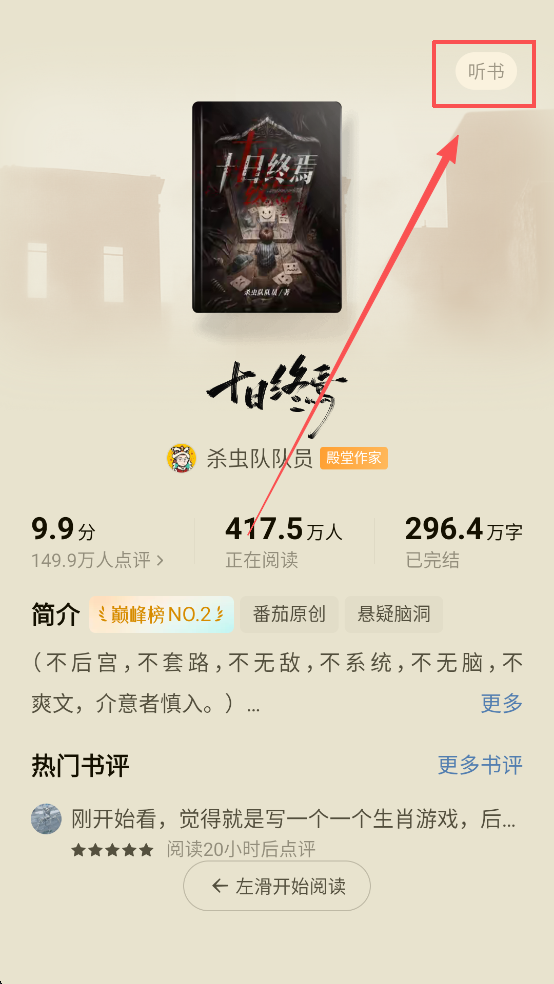The width and height of the screenshot is (554, 984).
Task: Open the 十日终焉 book cover
Action: [x=267, y=207]
